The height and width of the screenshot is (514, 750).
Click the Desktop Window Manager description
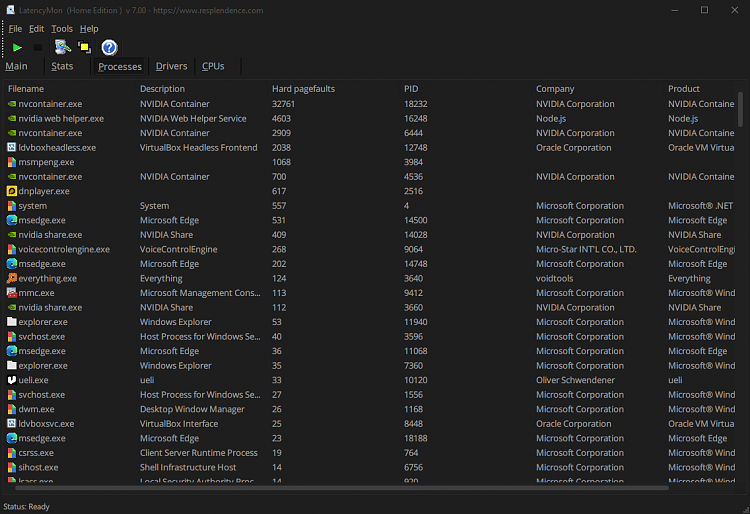[192, 409]
